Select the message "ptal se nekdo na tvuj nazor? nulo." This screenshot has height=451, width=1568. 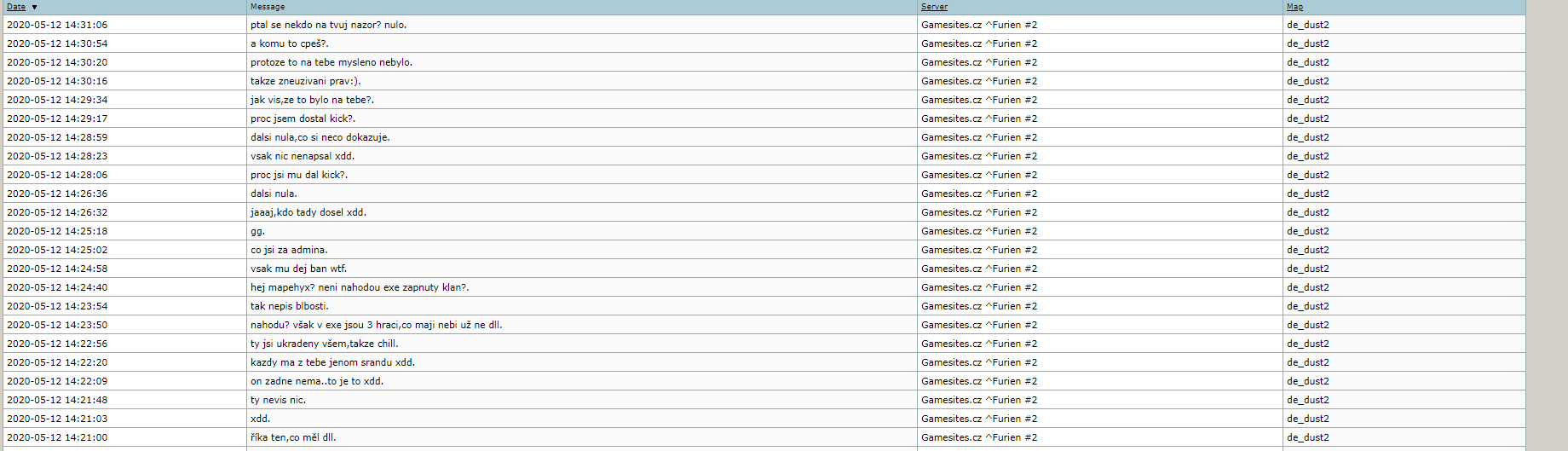coord(328,25)
